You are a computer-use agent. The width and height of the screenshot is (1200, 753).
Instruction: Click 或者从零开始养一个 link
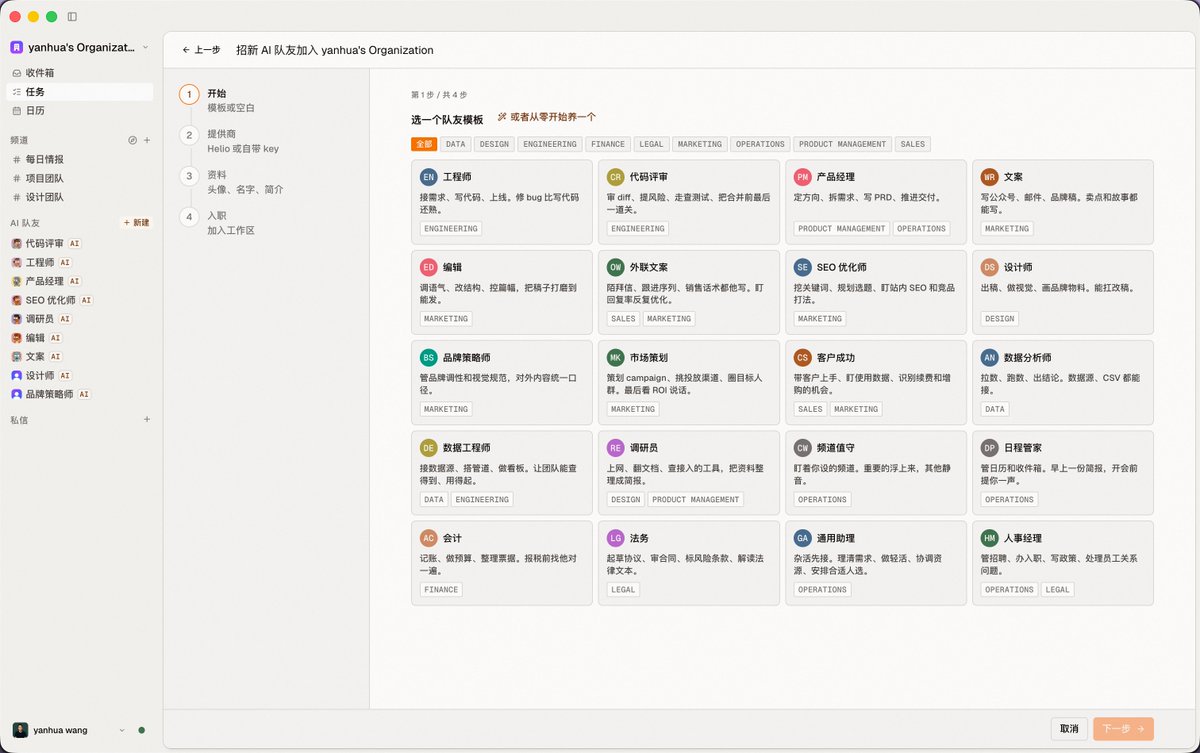coord(547,118)
